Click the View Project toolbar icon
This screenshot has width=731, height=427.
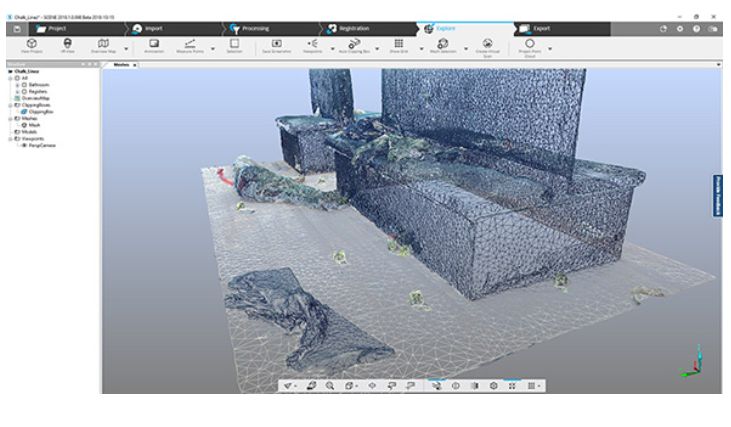tap(32, 44)
